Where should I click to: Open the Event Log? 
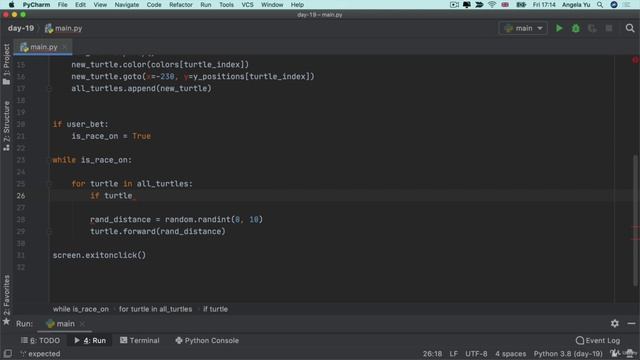(598, 340)
